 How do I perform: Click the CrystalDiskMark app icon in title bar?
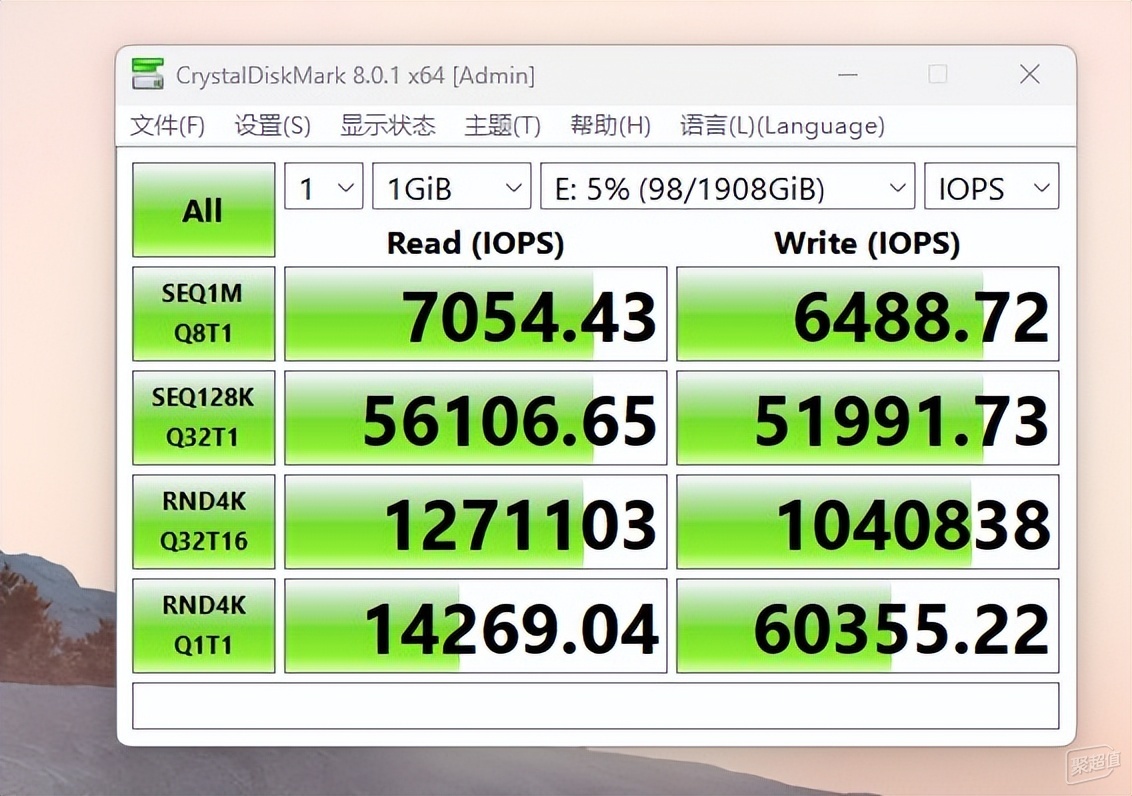[148, 74]
